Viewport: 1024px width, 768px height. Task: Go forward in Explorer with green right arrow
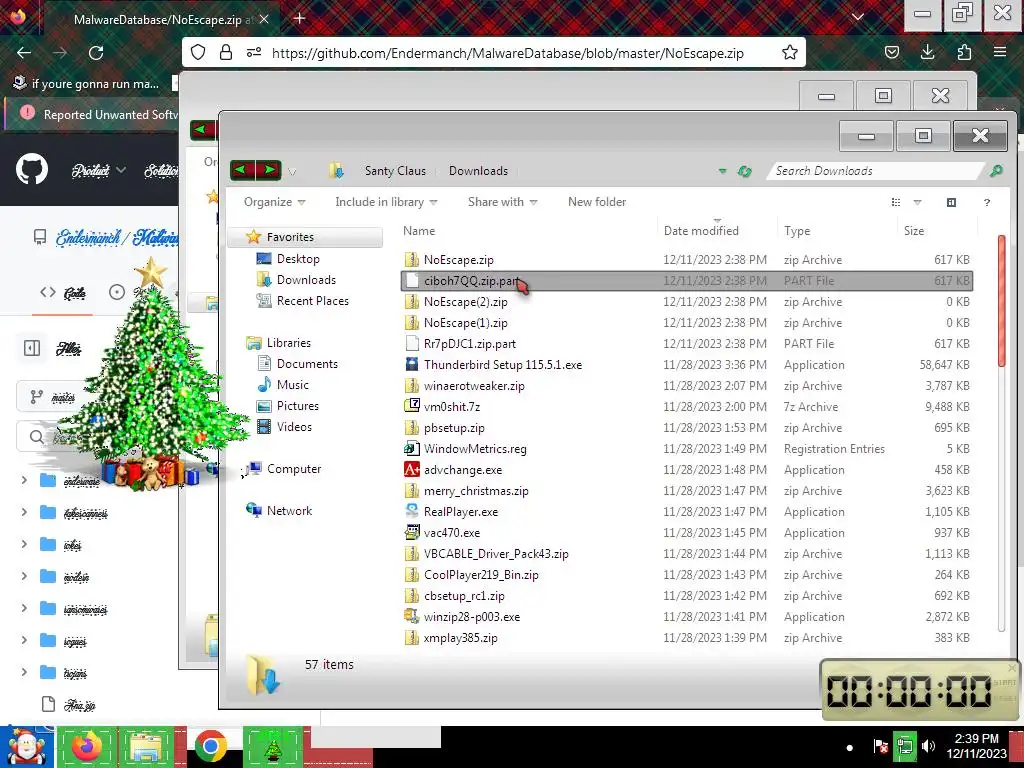point(269,170)
